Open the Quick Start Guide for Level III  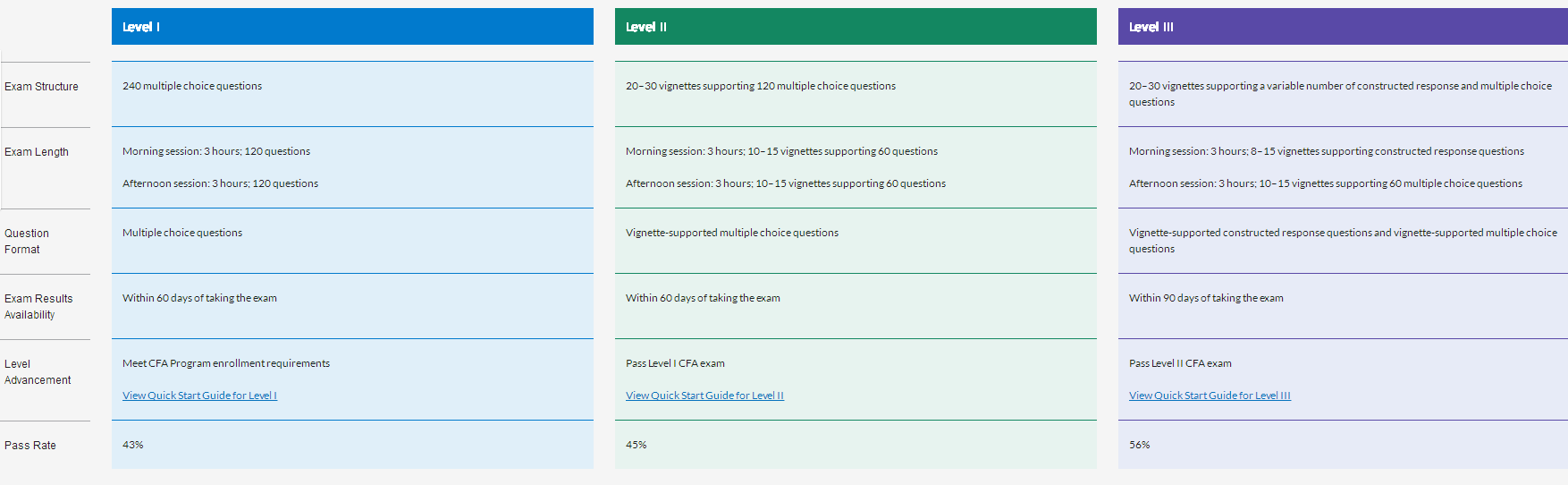click(x=1210, y=396)
